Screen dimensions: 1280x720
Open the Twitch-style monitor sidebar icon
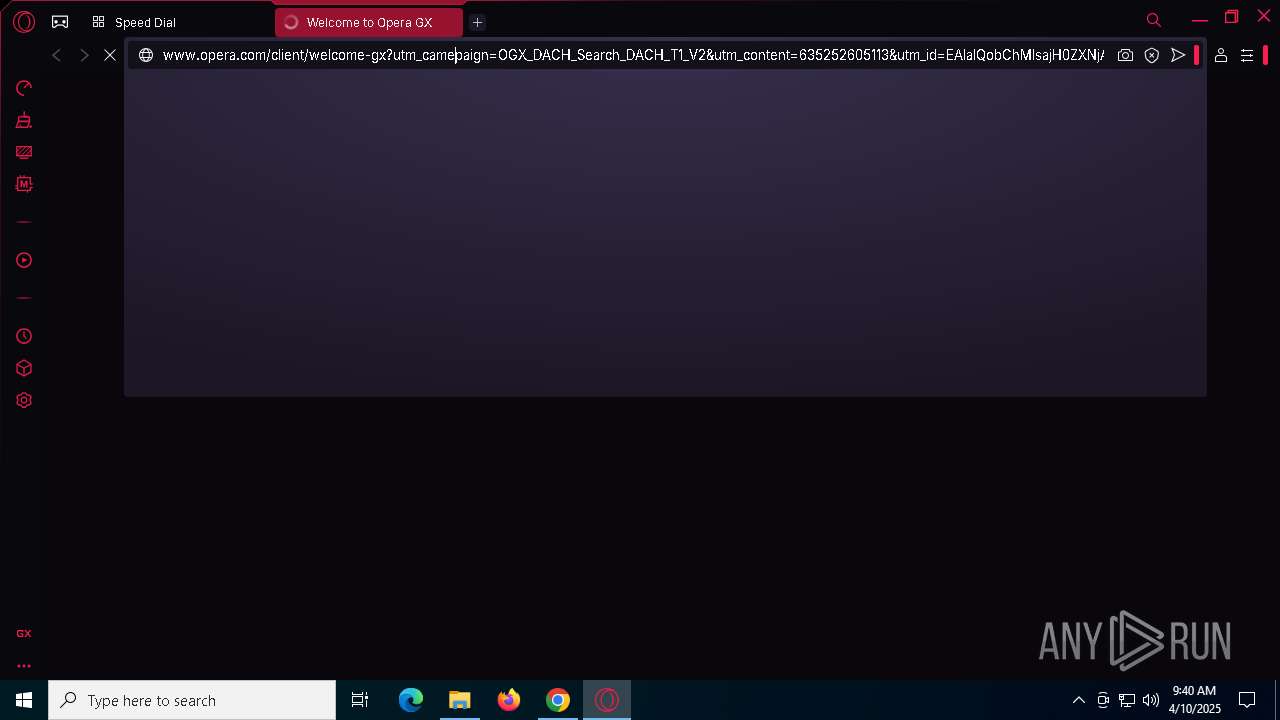click(x=24, y=152)
